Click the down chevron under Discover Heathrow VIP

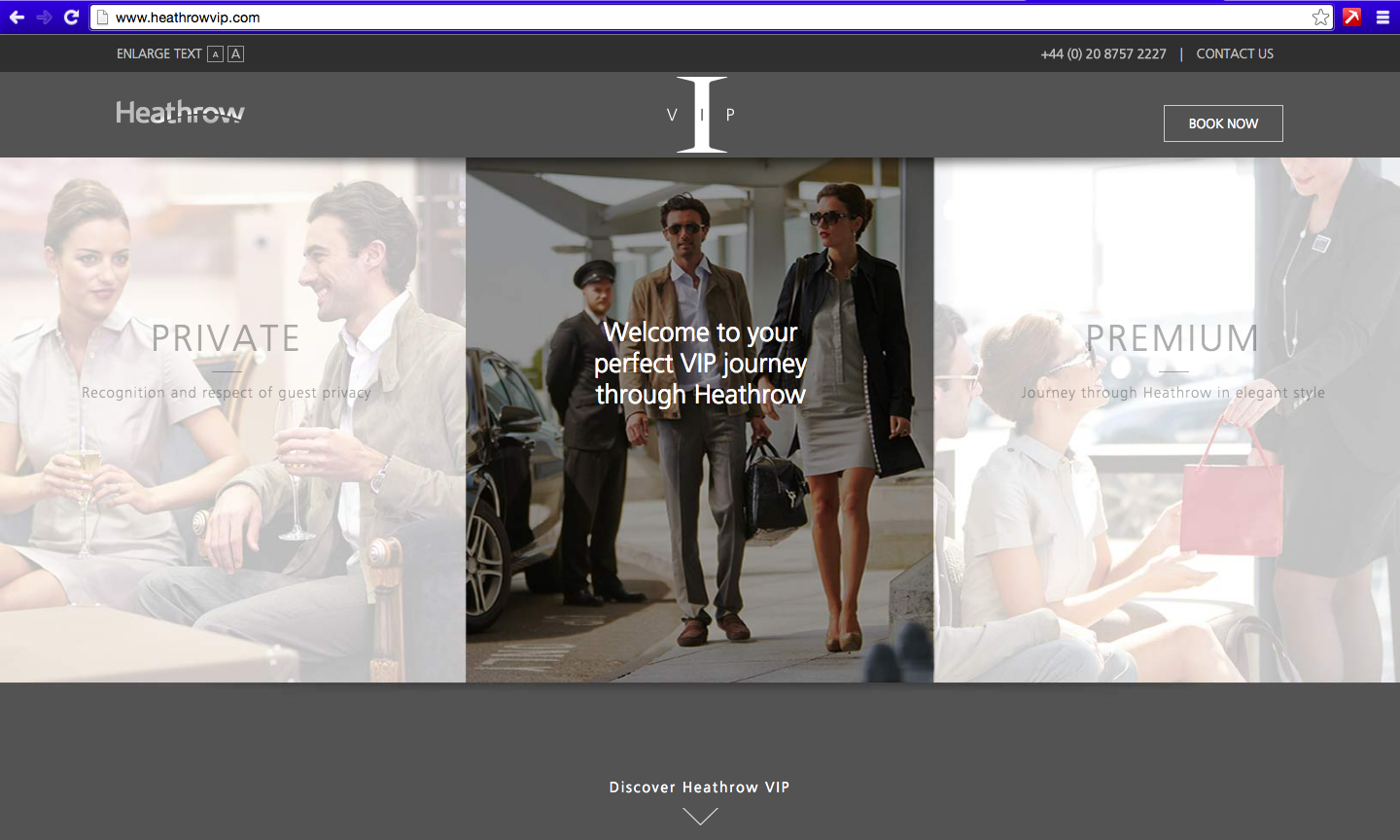[700, 816]
